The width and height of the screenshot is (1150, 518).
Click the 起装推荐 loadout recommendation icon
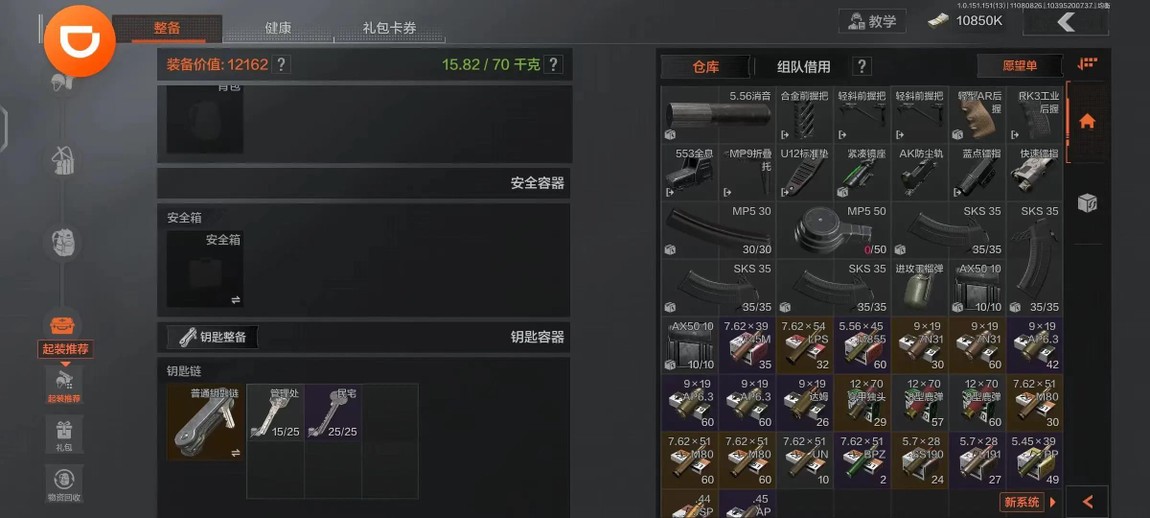coord(65,384)
